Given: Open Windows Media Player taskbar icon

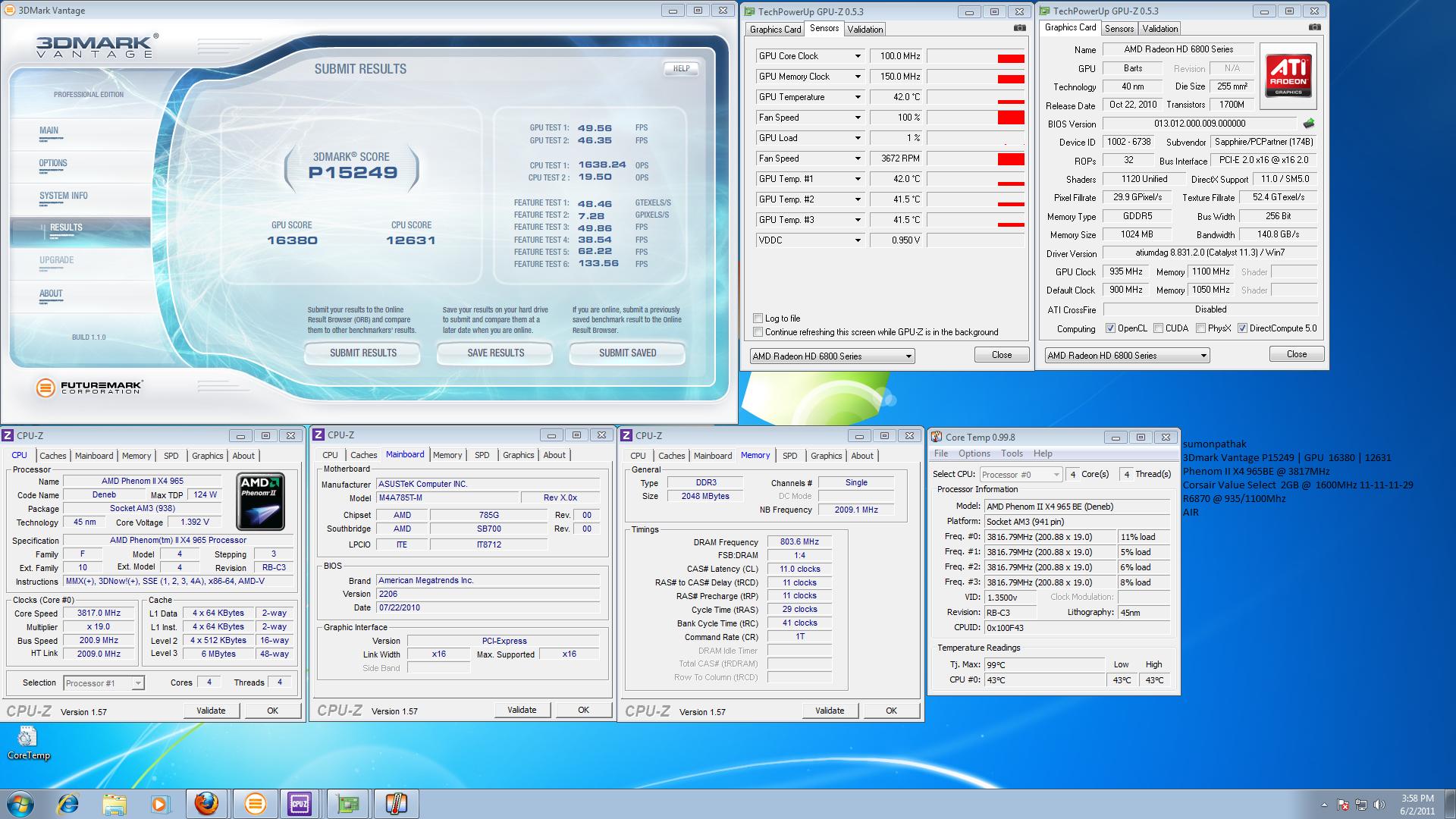Looking at the screenshot, I should point(160,803).
